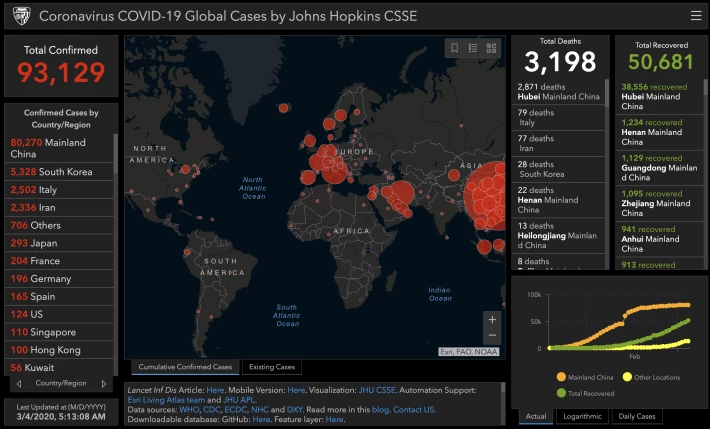
Task: Select Kuwait in country list
Action: [x=59, y=368]
